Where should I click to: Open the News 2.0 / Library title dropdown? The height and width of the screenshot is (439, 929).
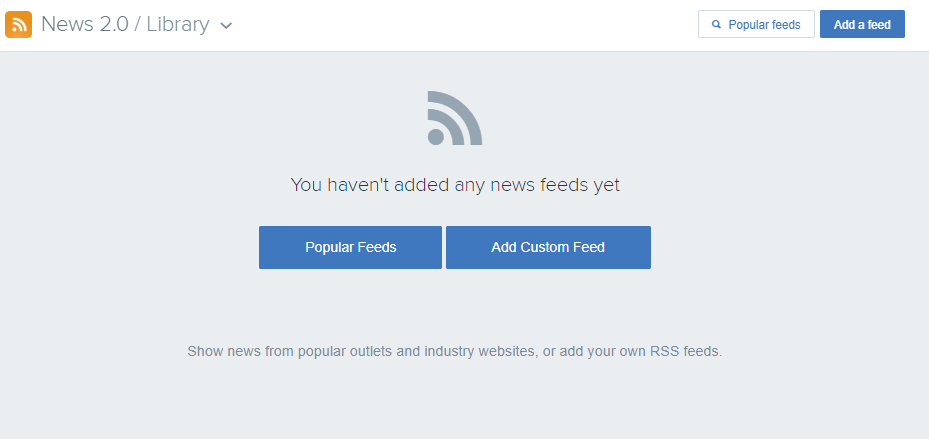pos(136,24)
